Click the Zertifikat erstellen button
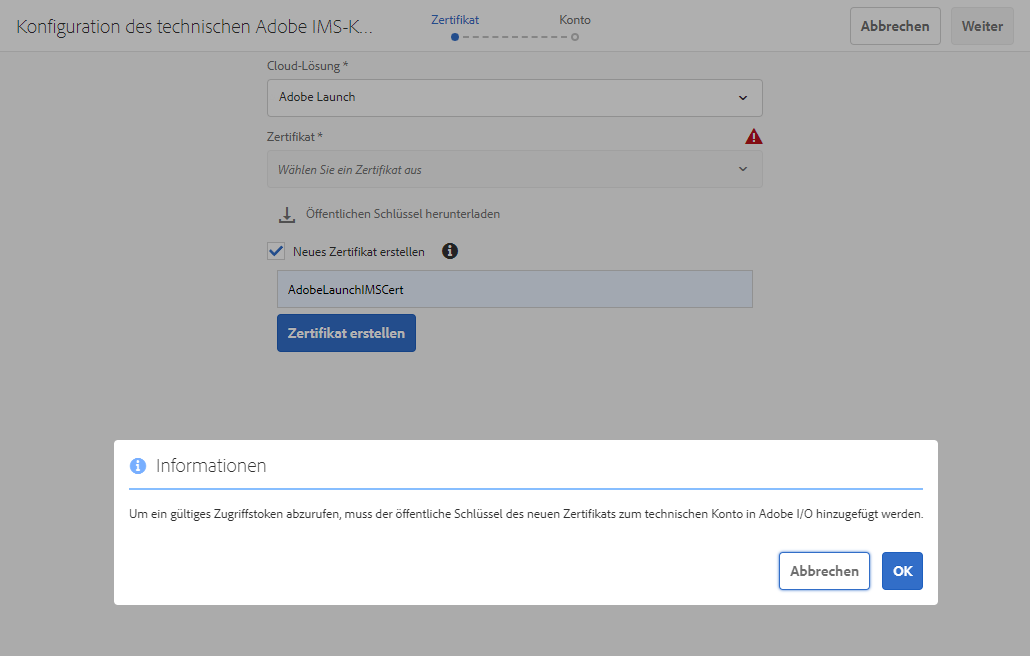 coord(346,333)
